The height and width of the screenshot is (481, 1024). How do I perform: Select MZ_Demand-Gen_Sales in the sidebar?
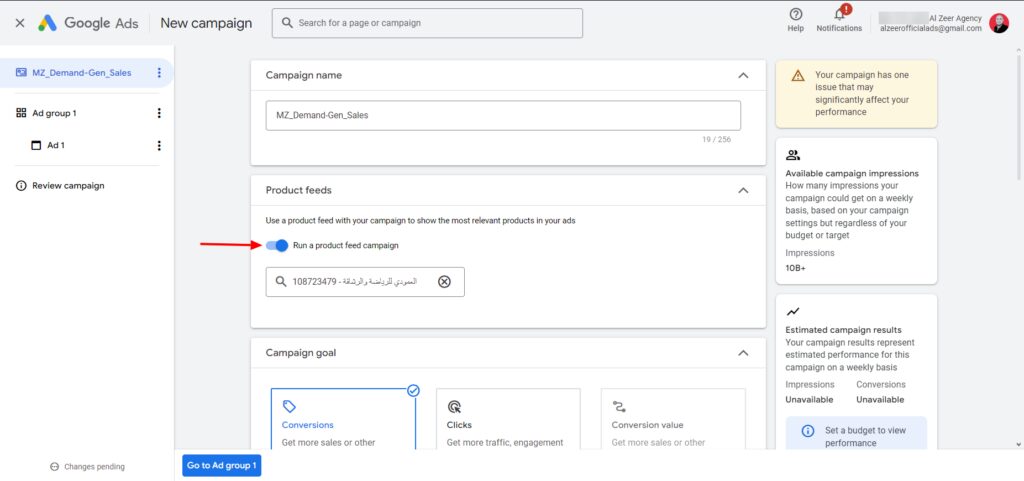tap(82, 73)
